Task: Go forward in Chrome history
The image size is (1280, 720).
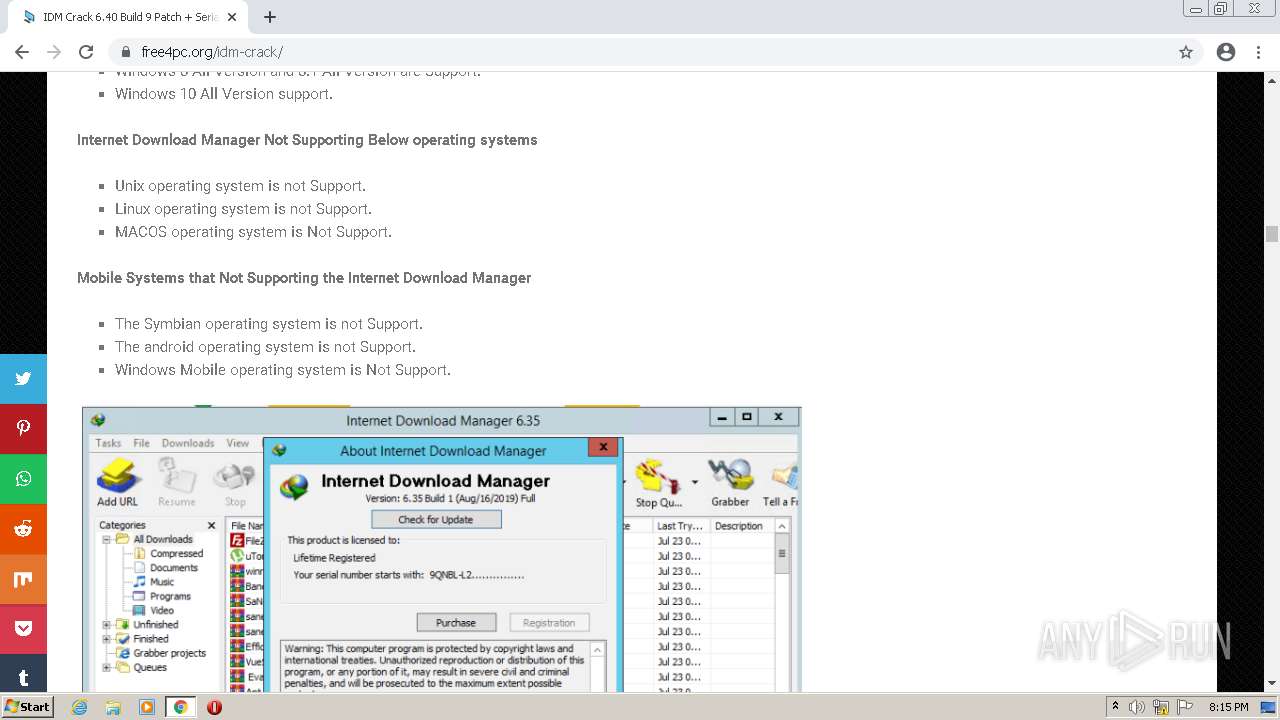Action: tap(54, 52)
